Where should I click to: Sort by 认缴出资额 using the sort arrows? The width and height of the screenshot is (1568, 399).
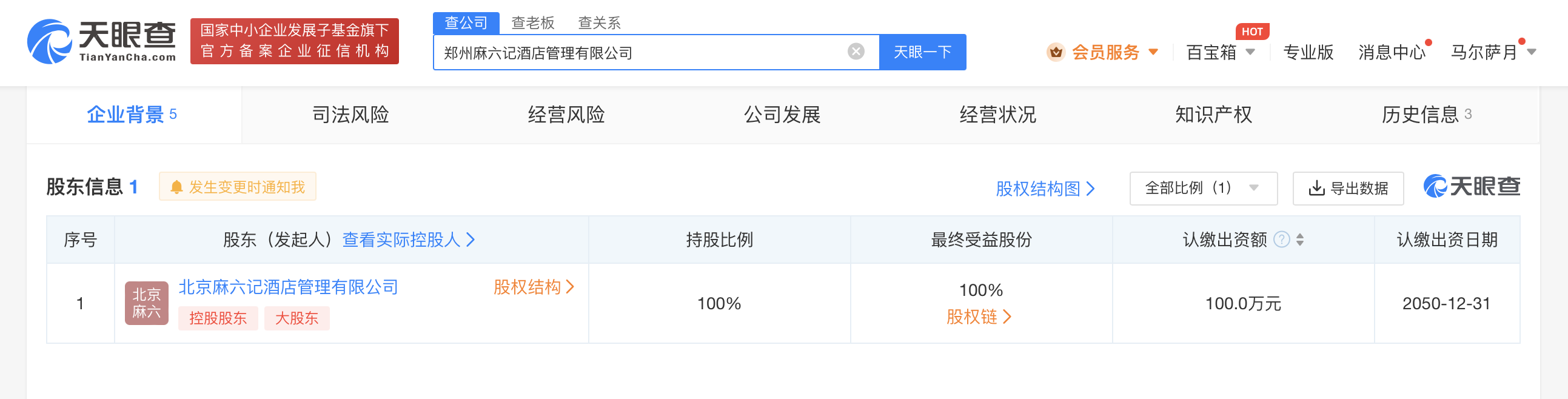[x=1299, y=240]
